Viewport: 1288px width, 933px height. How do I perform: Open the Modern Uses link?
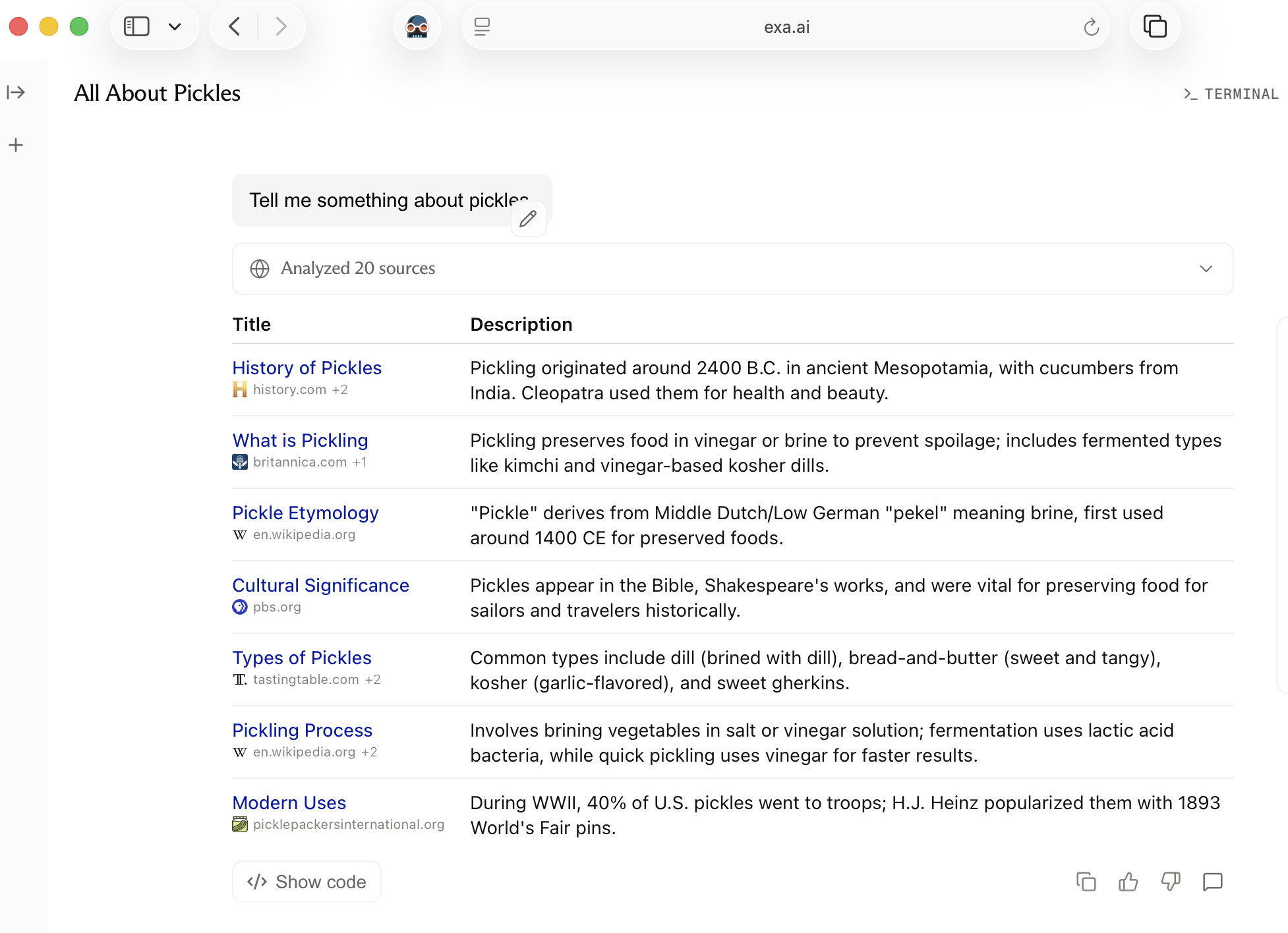[x=289, y=803]
